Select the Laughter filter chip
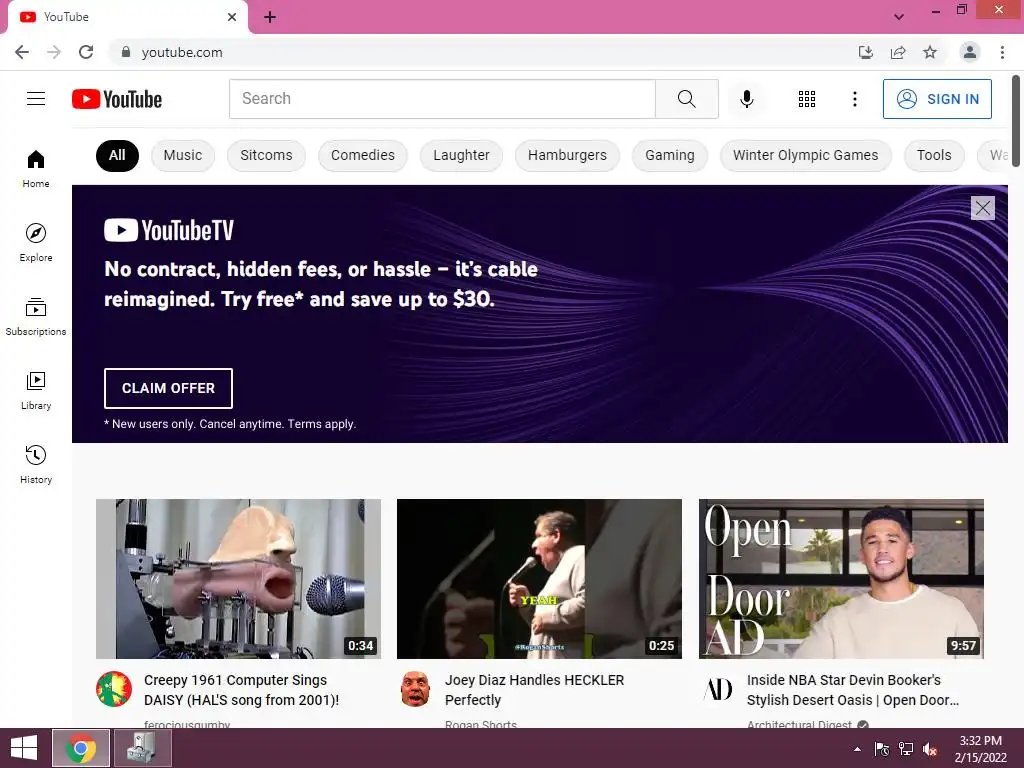1024x768 pixels. tap(461, 155)
